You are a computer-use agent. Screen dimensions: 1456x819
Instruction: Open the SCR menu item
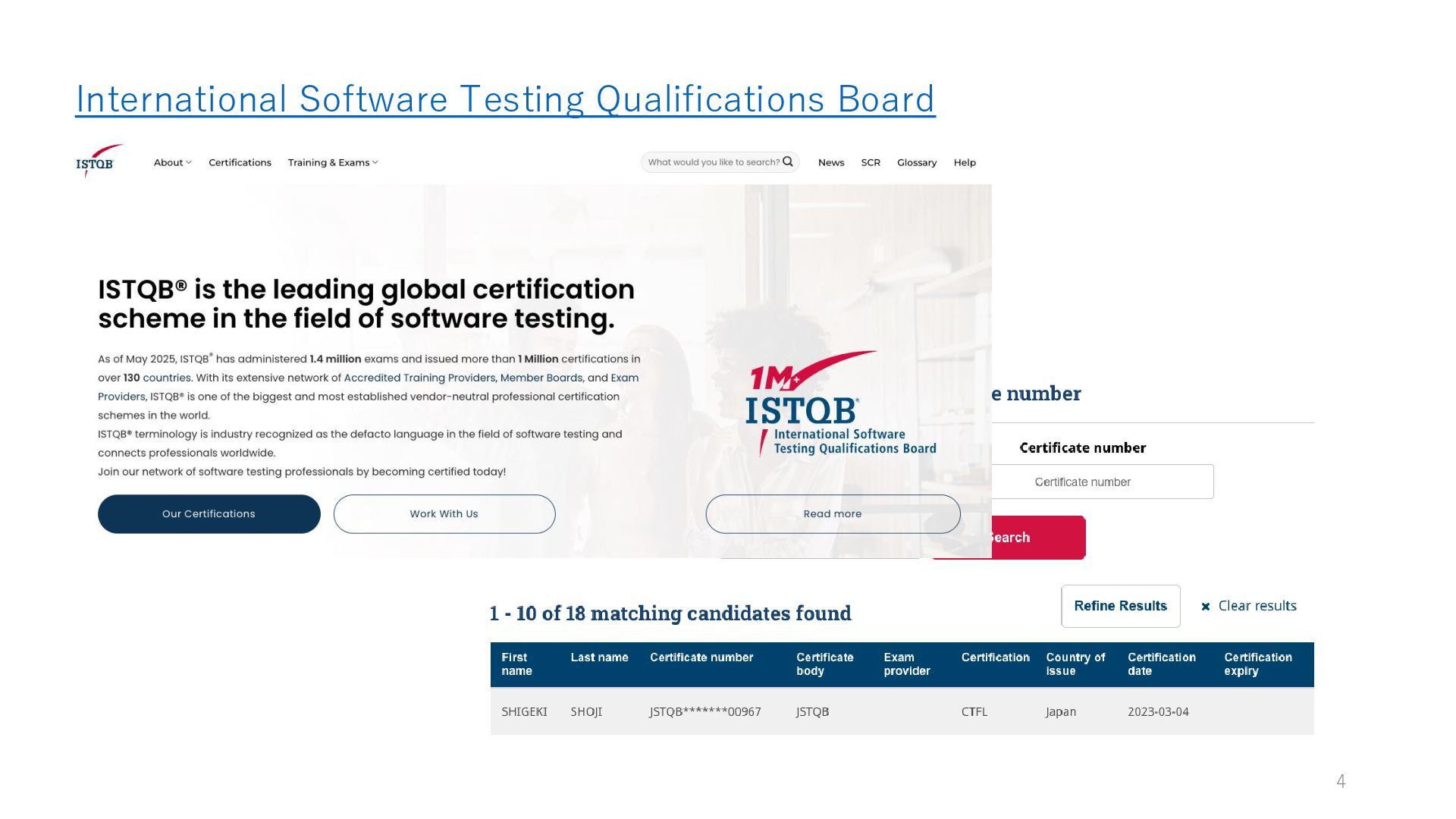pos(871,162)
